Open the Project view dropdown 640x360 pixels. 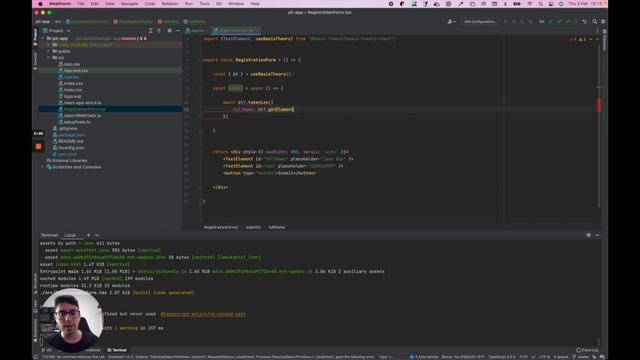56,31
